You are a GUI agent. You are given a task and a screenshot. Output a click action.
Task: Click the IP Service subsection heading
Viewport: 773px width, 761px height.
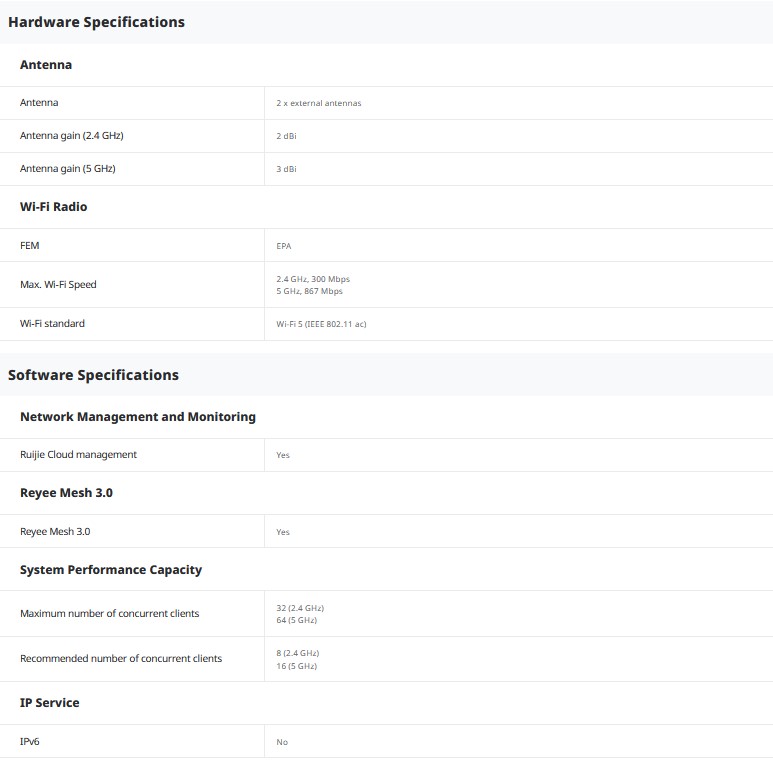tap(49, 703)
